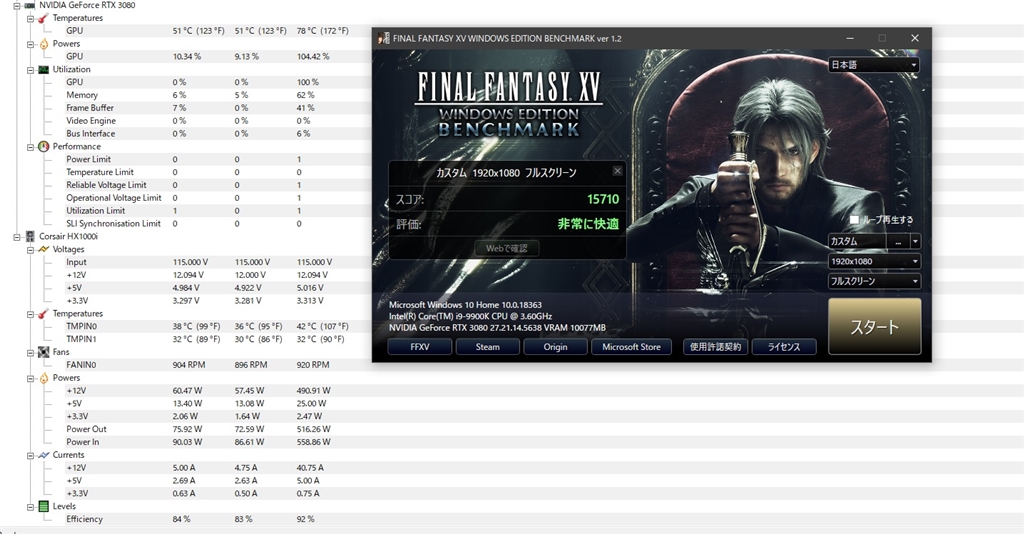Click the 920 RPM fan value
The image size is (1024, 534).
pyautogui.click(x=313, y=365)
